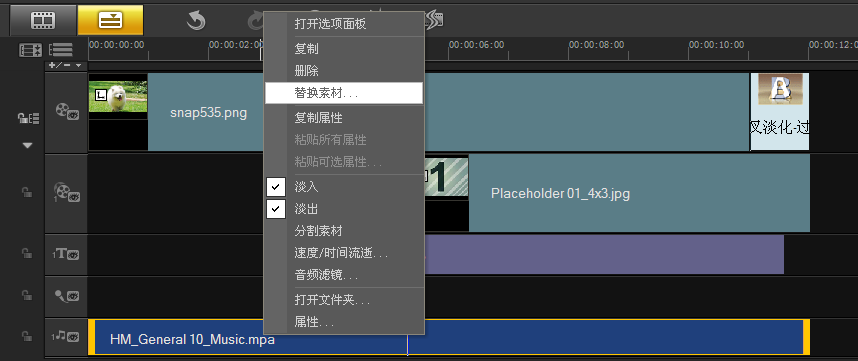
Task: Switch to Storyboard View button
Action: click(42, 20)
